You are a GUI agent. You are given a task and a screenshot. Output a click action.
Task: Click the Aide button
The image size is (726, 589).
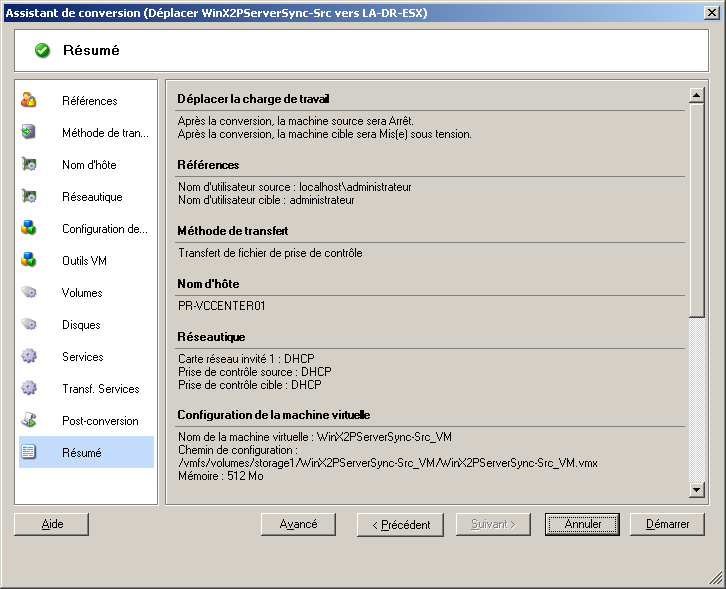(51, 524)
